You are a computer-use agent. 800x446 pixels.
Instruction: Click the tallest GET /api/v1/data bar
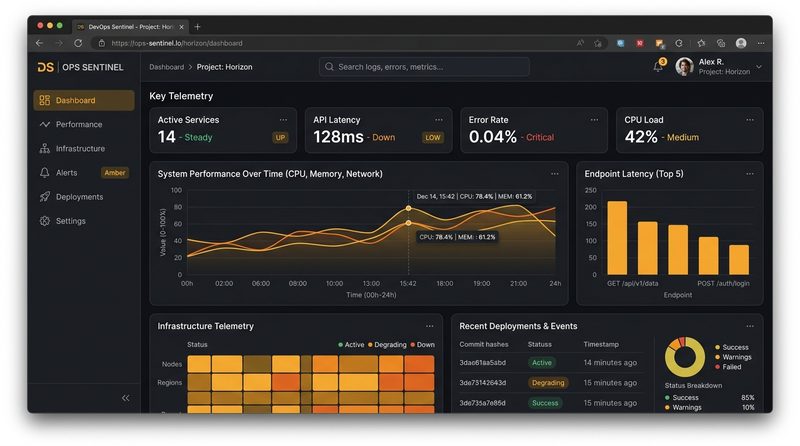[x=617, y=238]
